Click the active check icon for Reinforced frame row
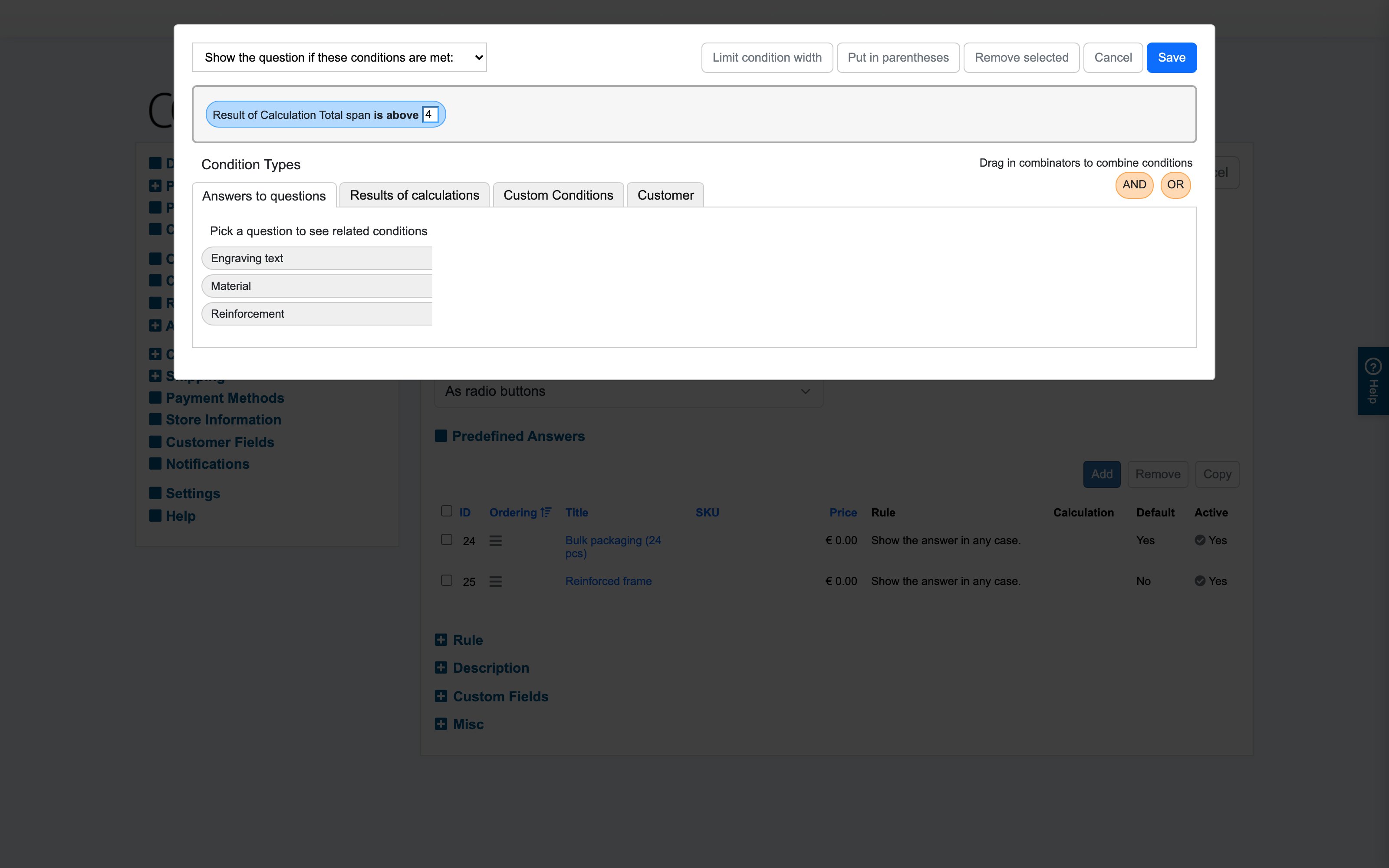Image resolution: width=1389 pixels, height=868 pixels. coord(1200,581)
